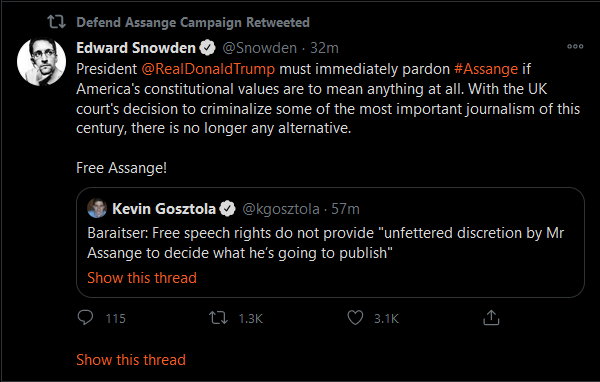Follow the #Assange hashtag link
This screenshot has width=600, height=382.
(486, 69)
